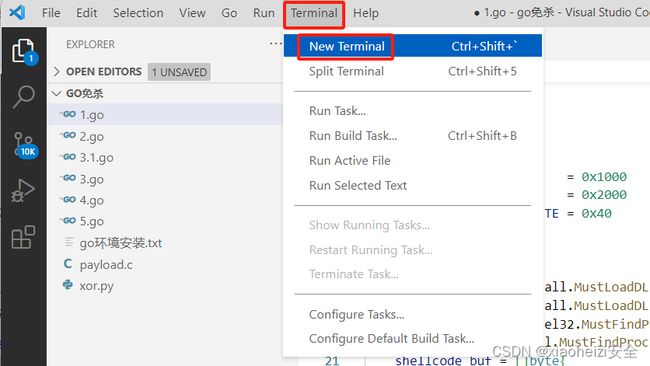Image resolution: width=650 pixels, height=366 pixels.
Task: Click the 1 UNSAVED badge
Action: 179,72
